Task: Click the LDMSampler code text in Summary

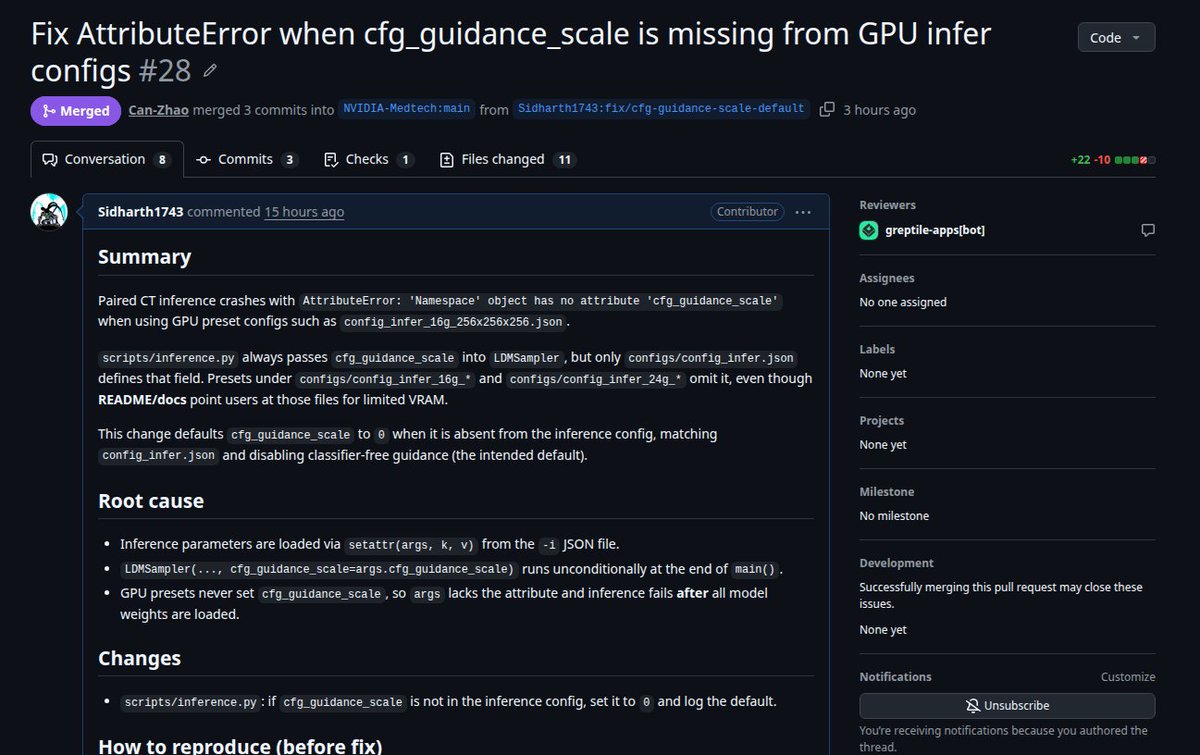Action: point(528,358)
